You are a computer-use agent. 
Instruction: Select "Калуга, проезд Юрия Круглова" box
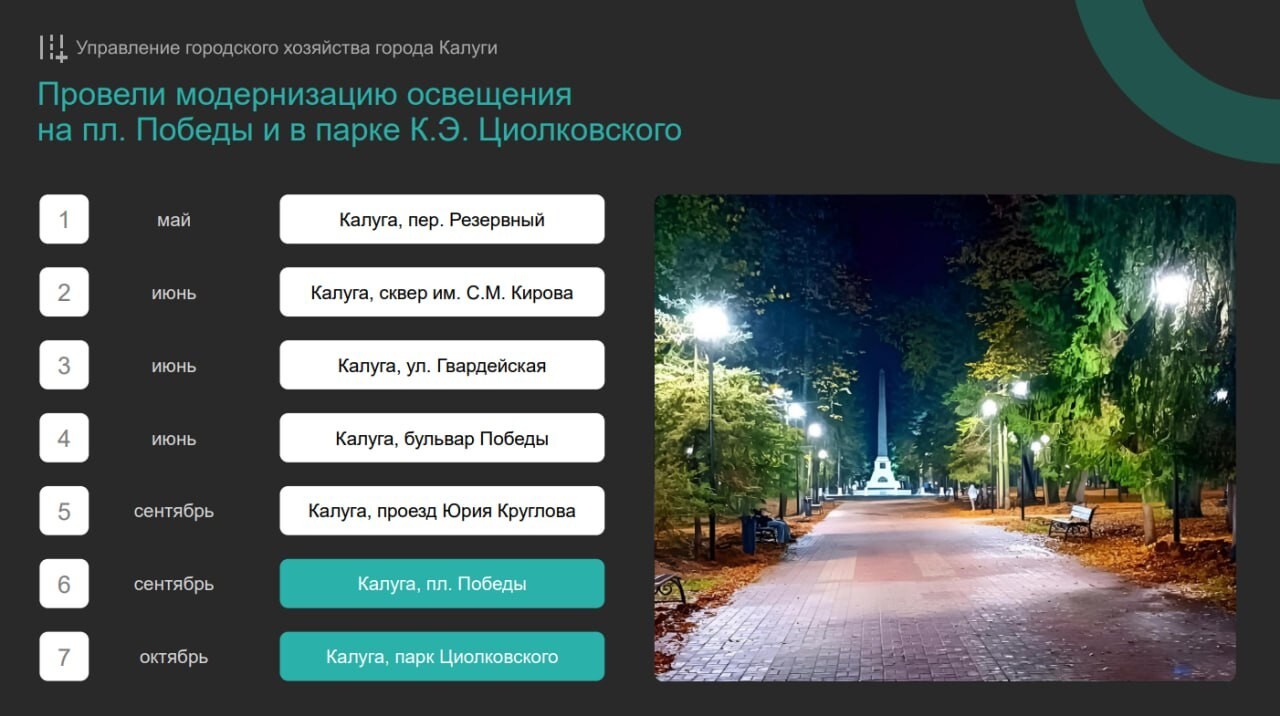442,511
